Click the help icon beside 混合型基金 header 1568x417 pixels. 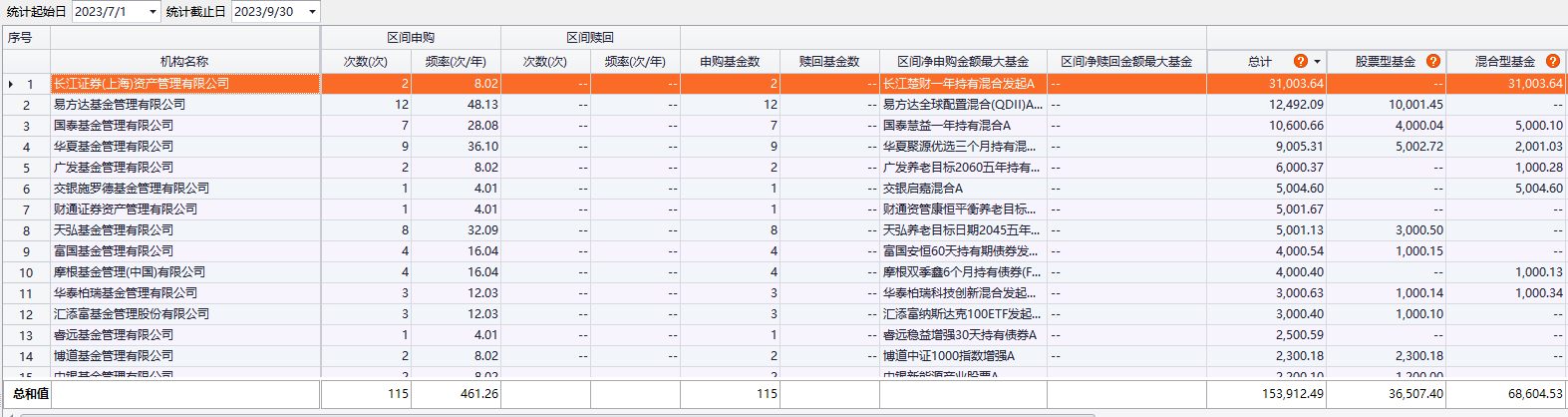click(x=1552, y=61)
